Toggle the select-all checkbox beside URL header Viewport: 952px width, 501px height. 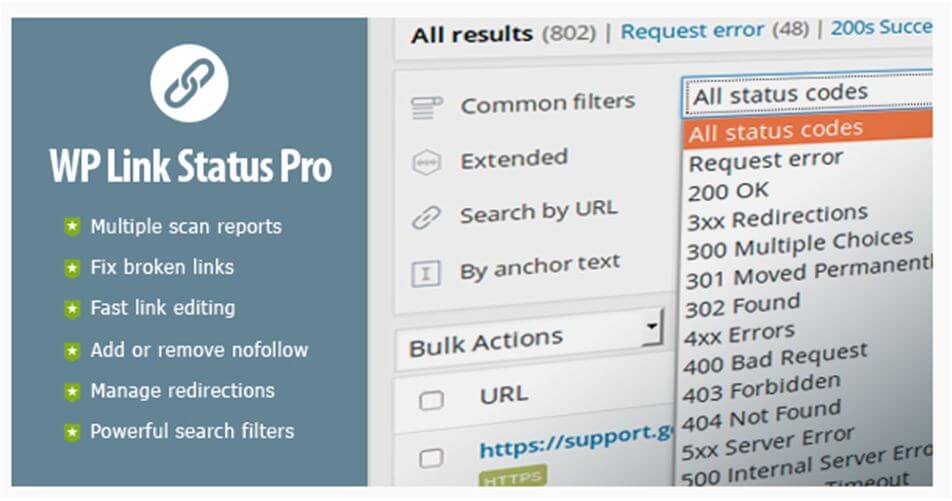(432, 400)
